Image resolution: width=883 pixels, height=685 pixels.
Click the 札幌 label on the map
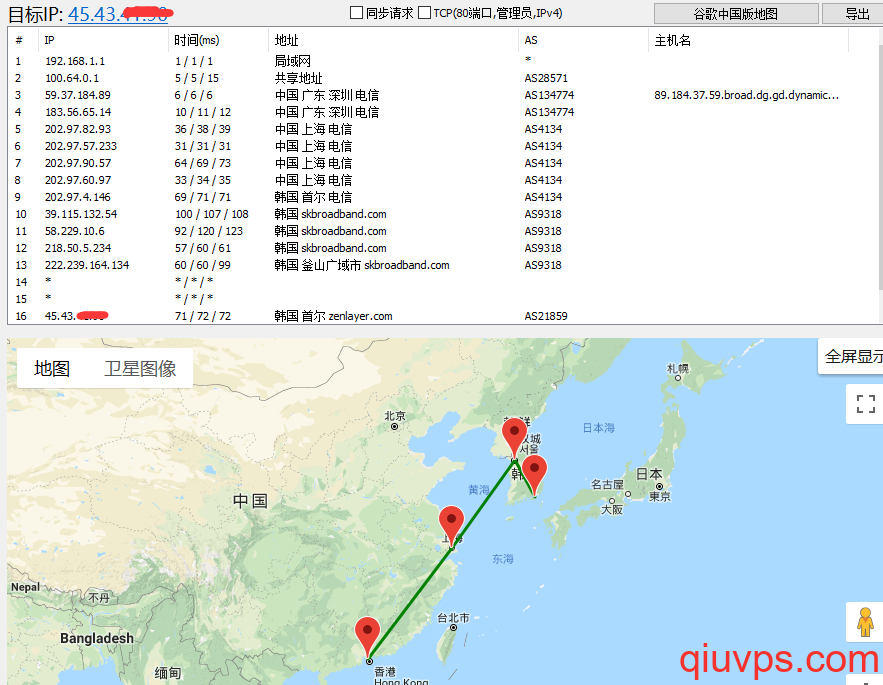pyautogui.click(x=678, y=368)
